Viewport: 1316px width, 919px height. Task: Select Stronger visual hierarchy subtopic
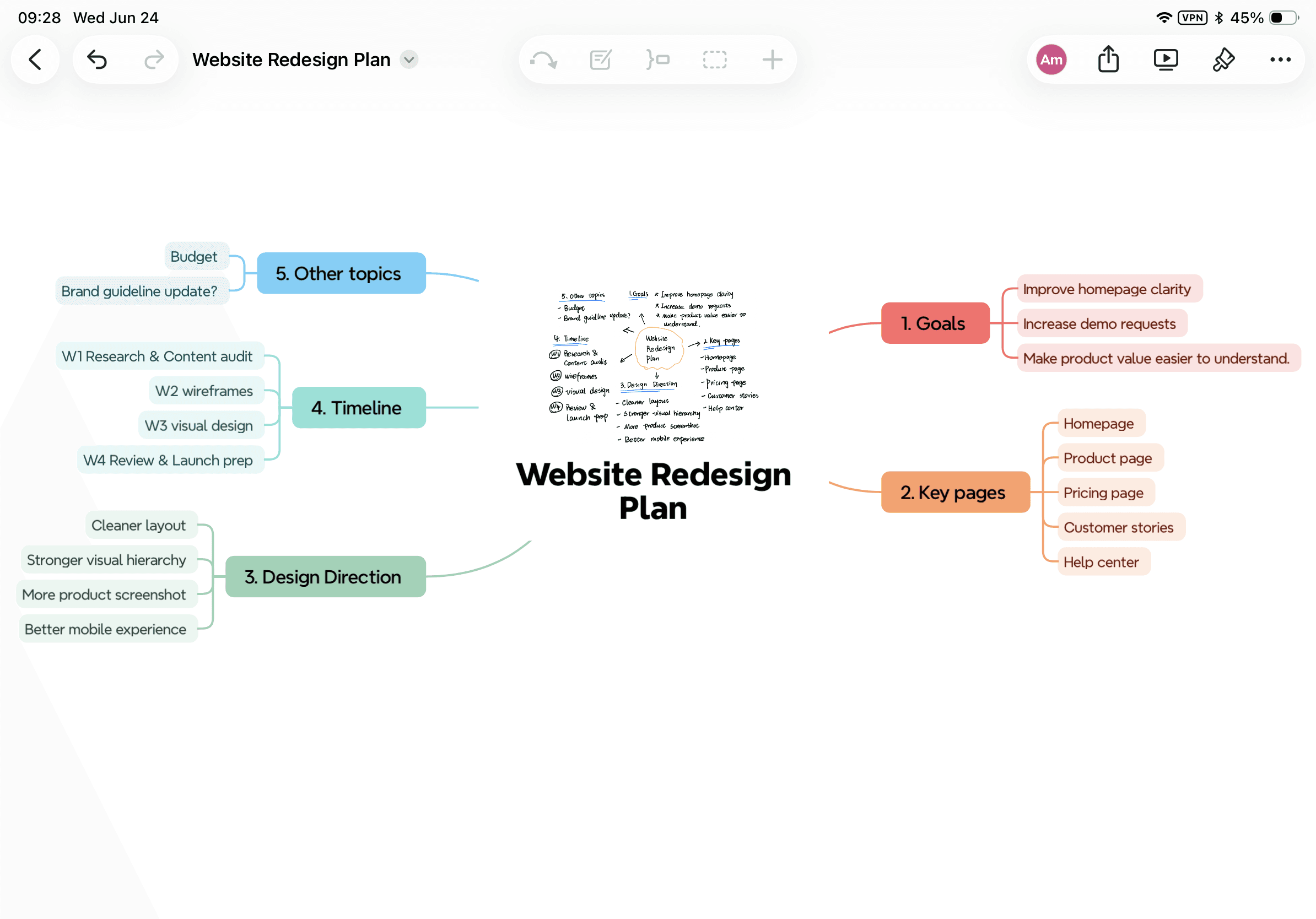tap(109, 560)
